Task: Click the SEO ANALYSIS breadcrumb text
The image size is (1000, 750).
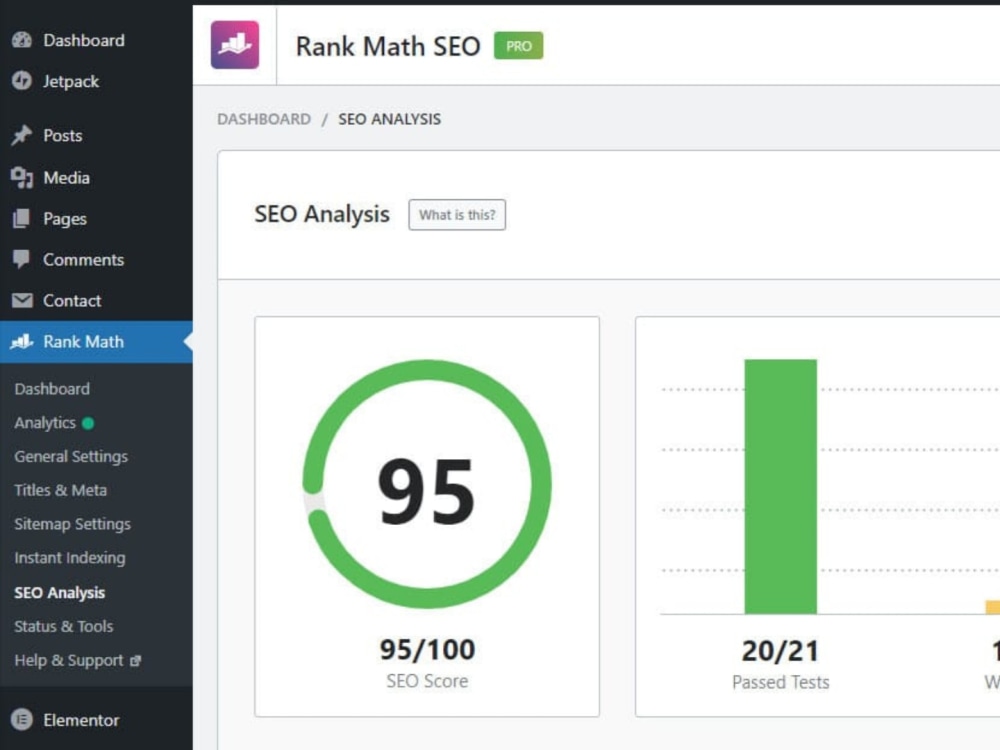Action: tap(389, 119)
